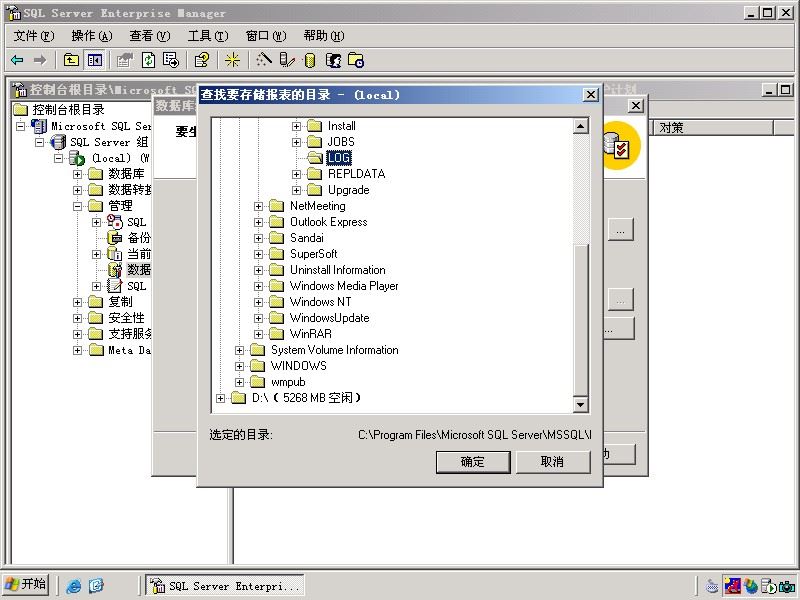The width and height of the screenshot is (800, 600).
Task: Click the New Login toolbar icon
Action: (x=333, y=60)
